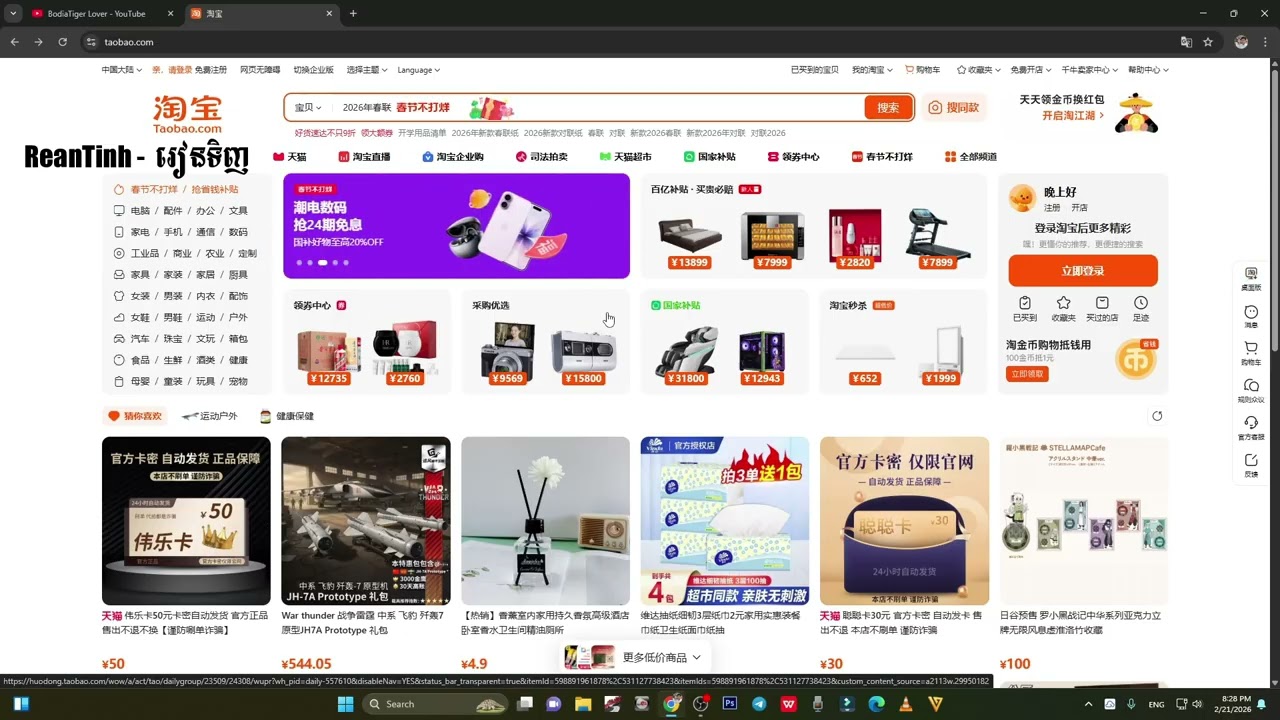Click the 立即领取 claim button

(x=1027, y=374)
